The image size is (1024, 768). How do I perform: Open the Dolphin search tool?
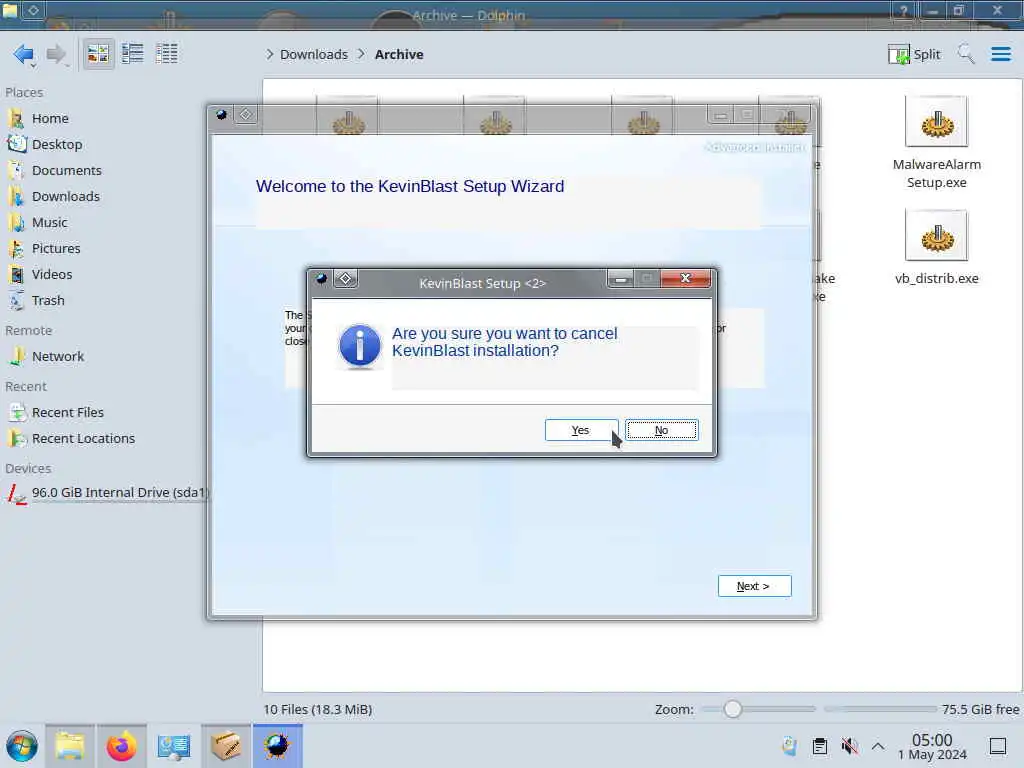point(966,54)
